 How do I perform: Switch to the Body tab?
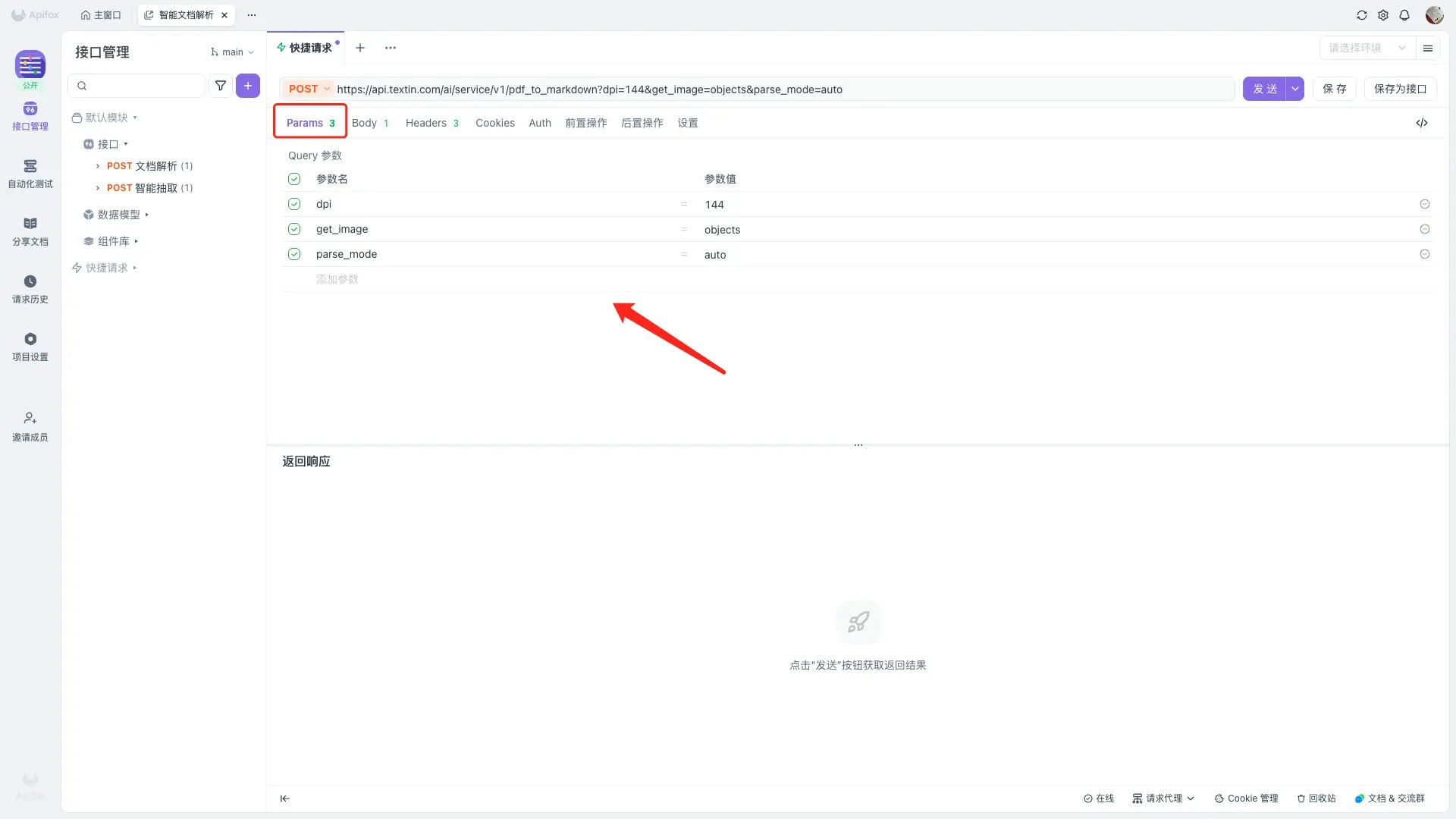click(x=369, y=123)
